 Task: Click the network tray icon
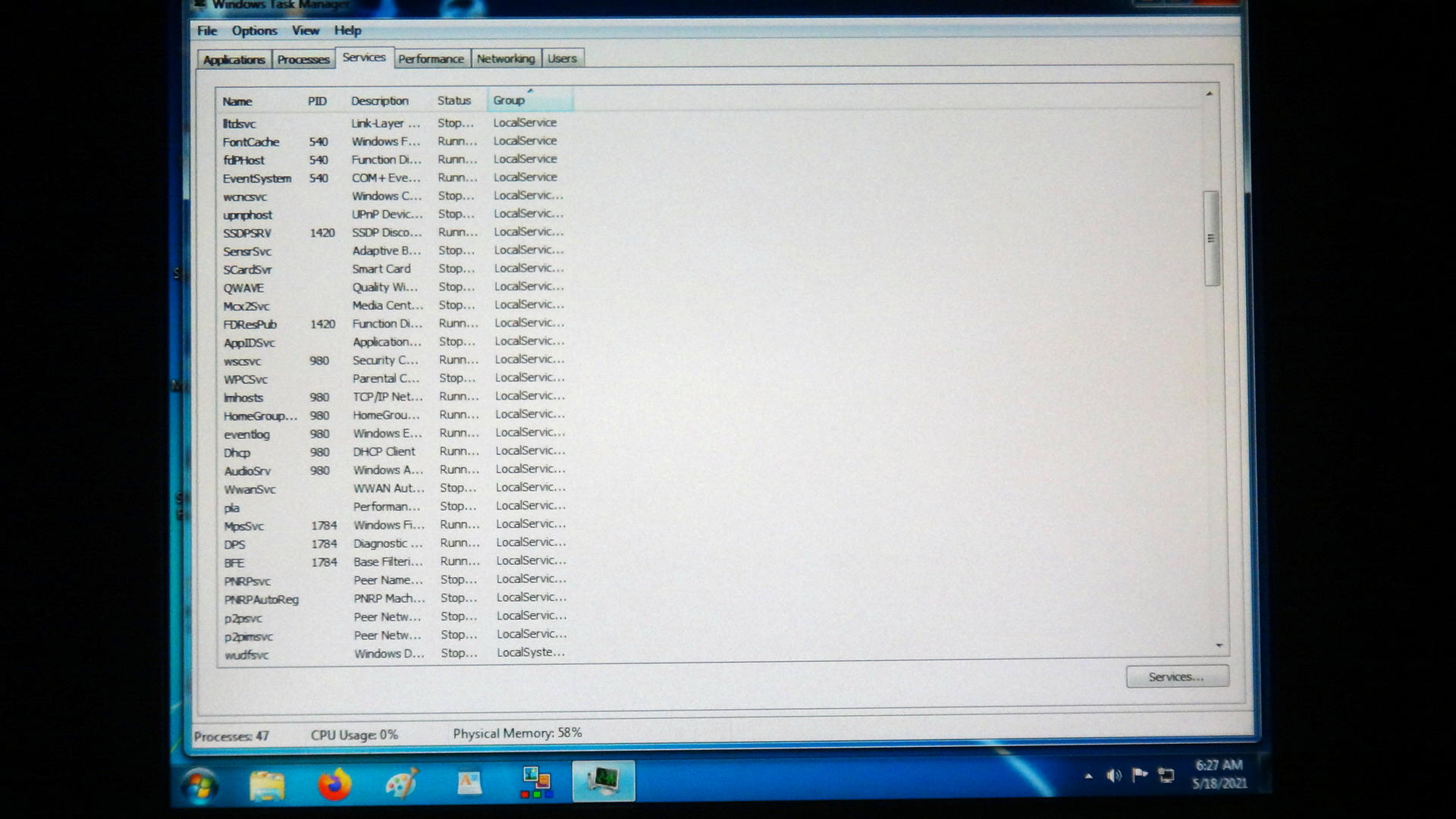pos(1166,775)
